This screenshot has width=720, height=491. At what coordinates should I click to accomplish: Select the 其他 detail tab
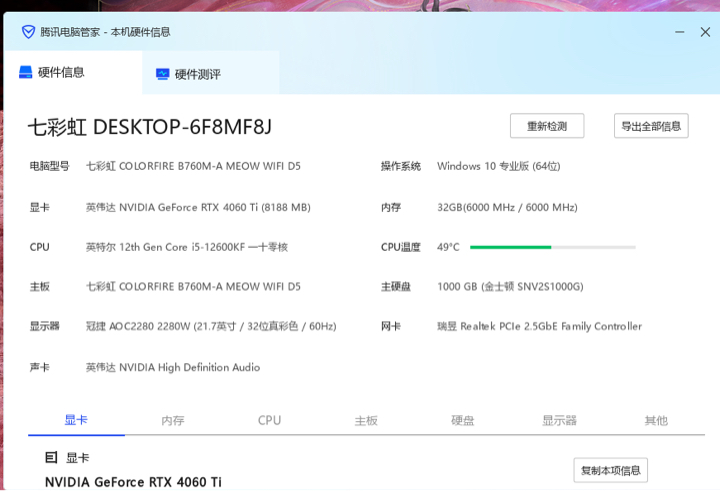click(656, 420)
